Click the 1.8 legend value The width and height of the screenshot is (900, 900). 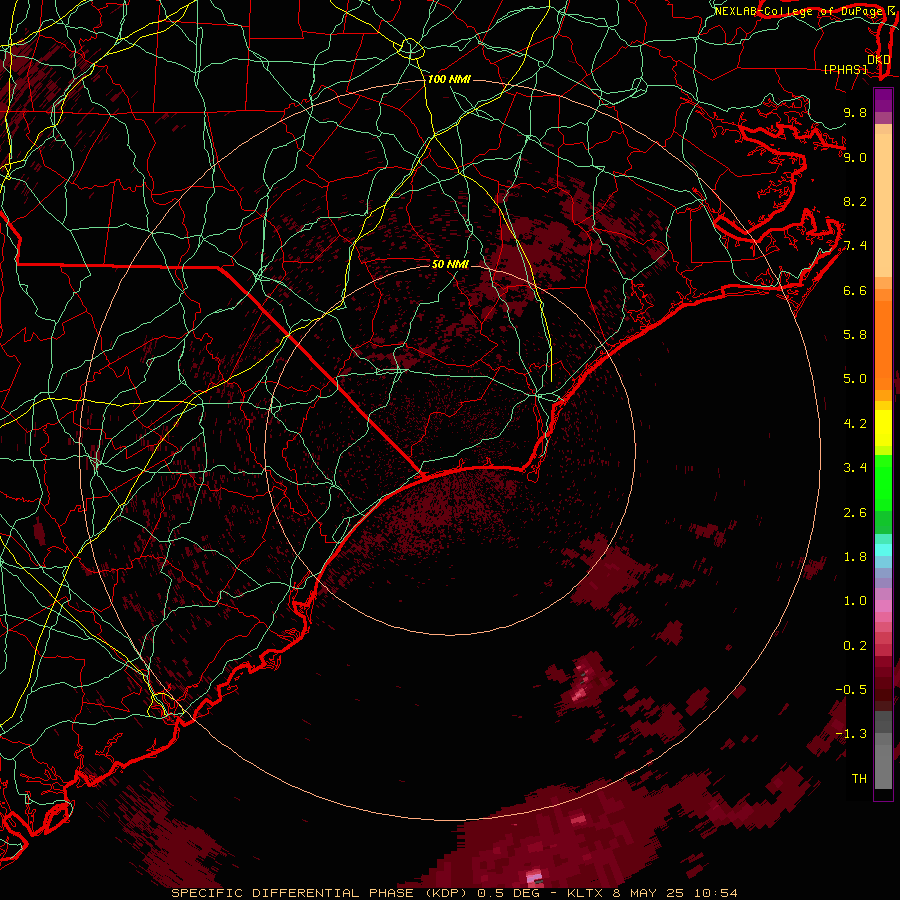(855, 557)
